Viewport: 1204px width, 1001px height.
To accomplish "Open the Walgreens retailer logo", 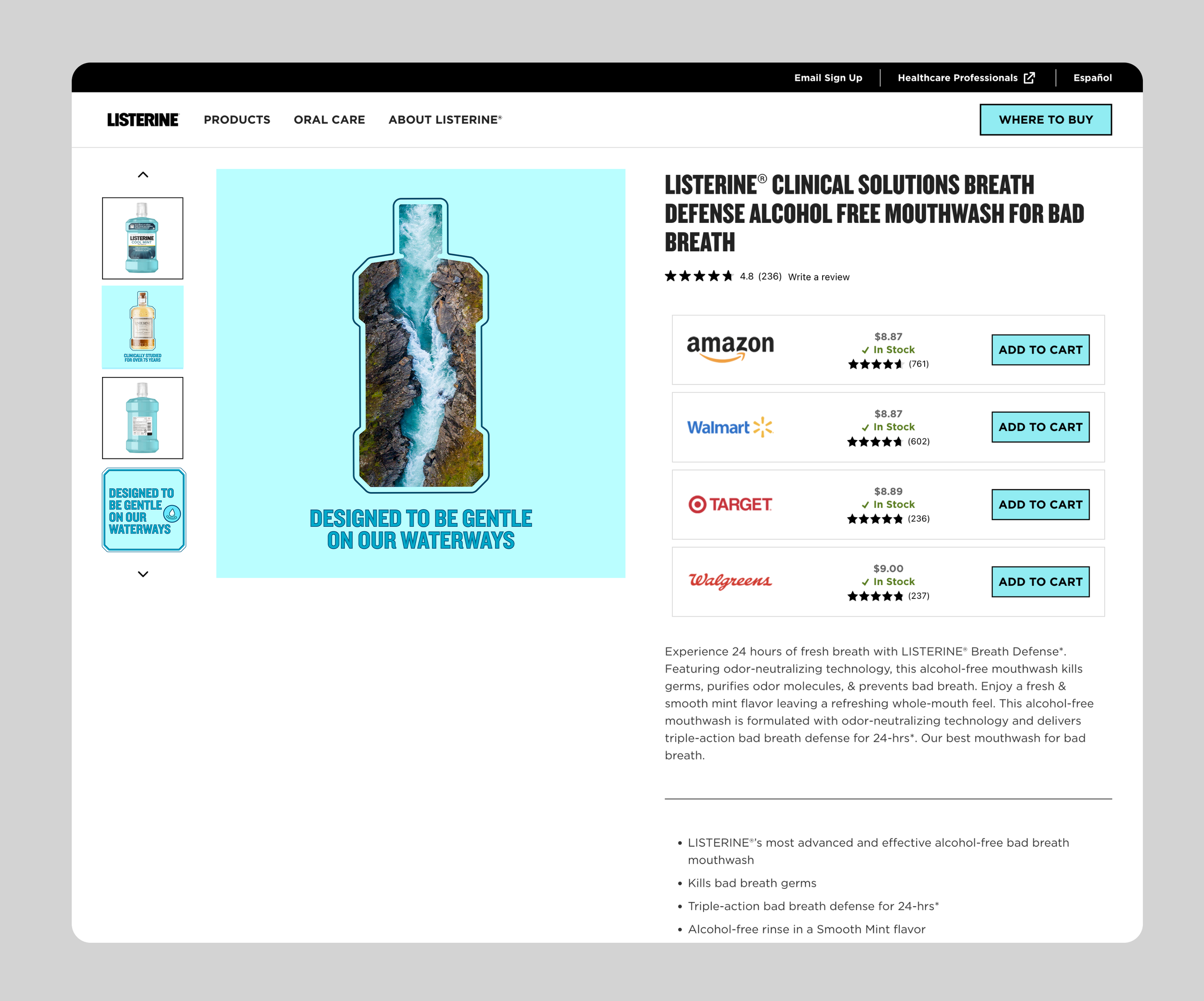I will tap(730, 581).
